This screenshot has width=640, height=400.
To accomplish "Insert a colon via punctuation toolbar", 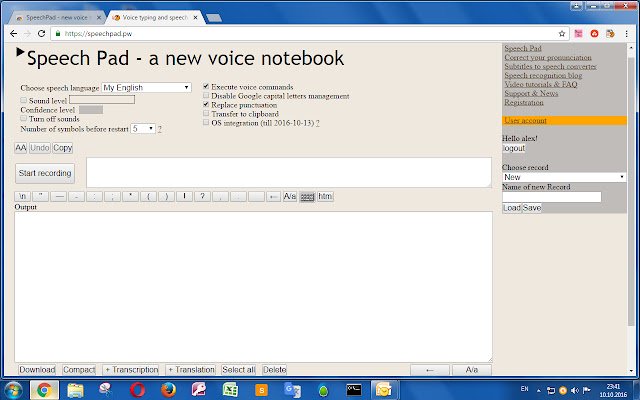I will click(94, 196).
